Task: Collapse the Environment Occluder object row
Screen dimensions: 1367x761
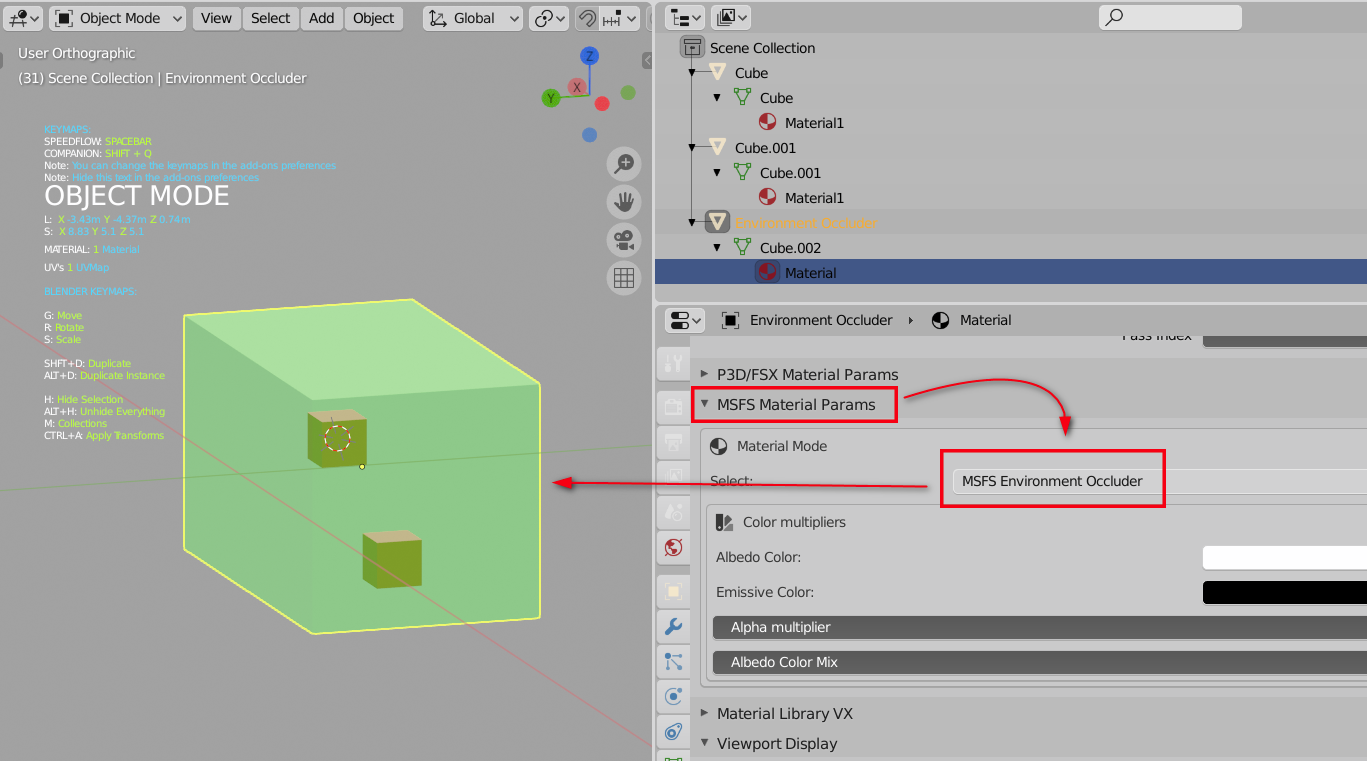Action: (x=692, y=223)
